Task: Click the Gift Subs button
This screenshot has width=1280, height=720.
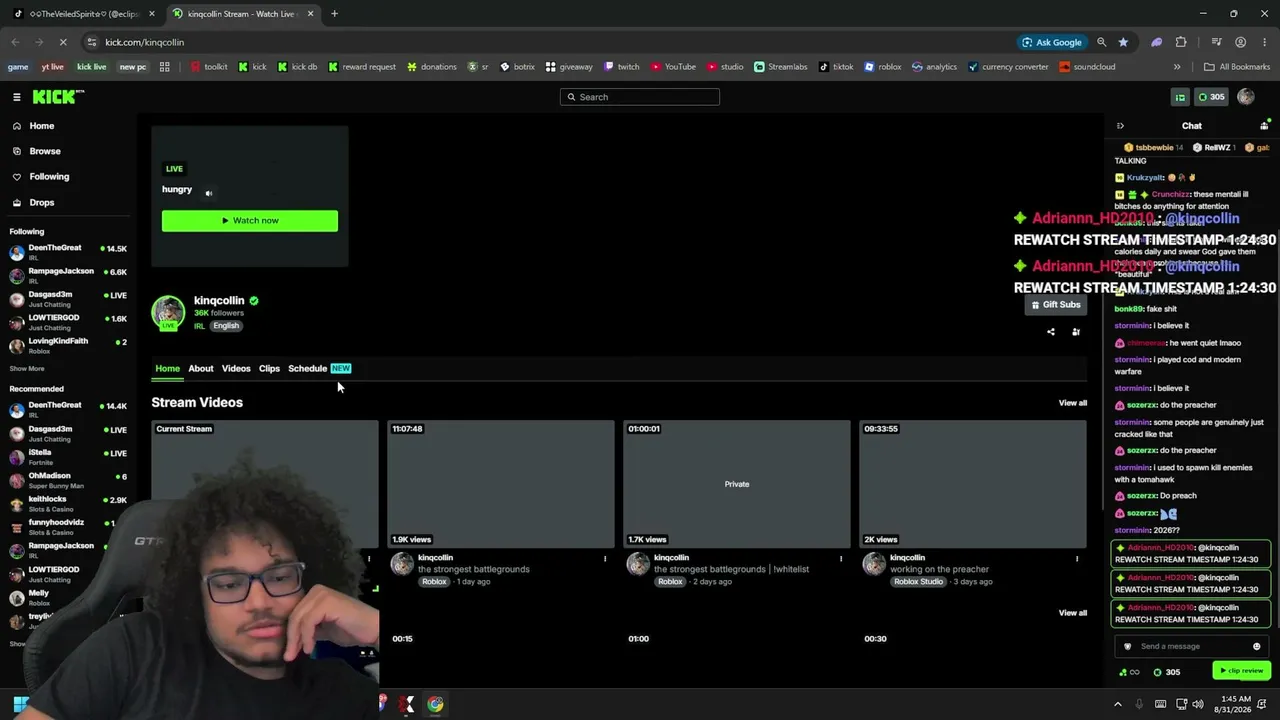Action: pos(1056,305)
